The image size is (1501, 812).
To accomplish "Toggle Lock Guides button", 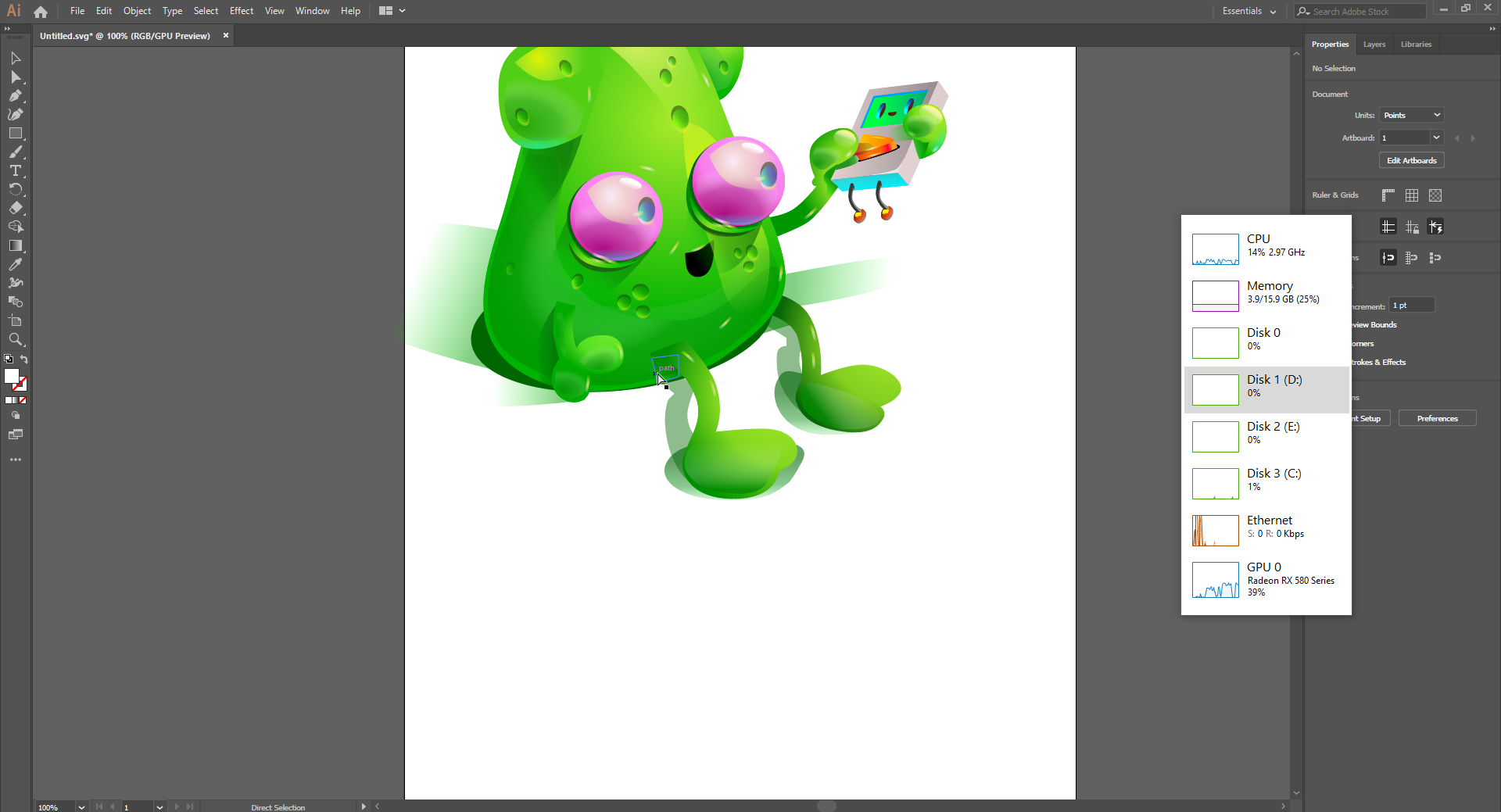I will [1412, 227].
